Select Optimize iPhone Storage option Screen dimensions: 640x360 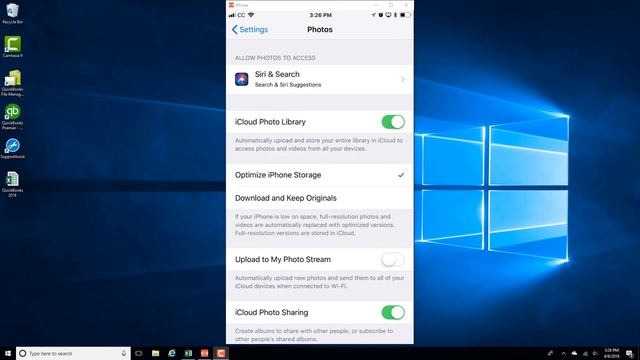pos(320,175)
